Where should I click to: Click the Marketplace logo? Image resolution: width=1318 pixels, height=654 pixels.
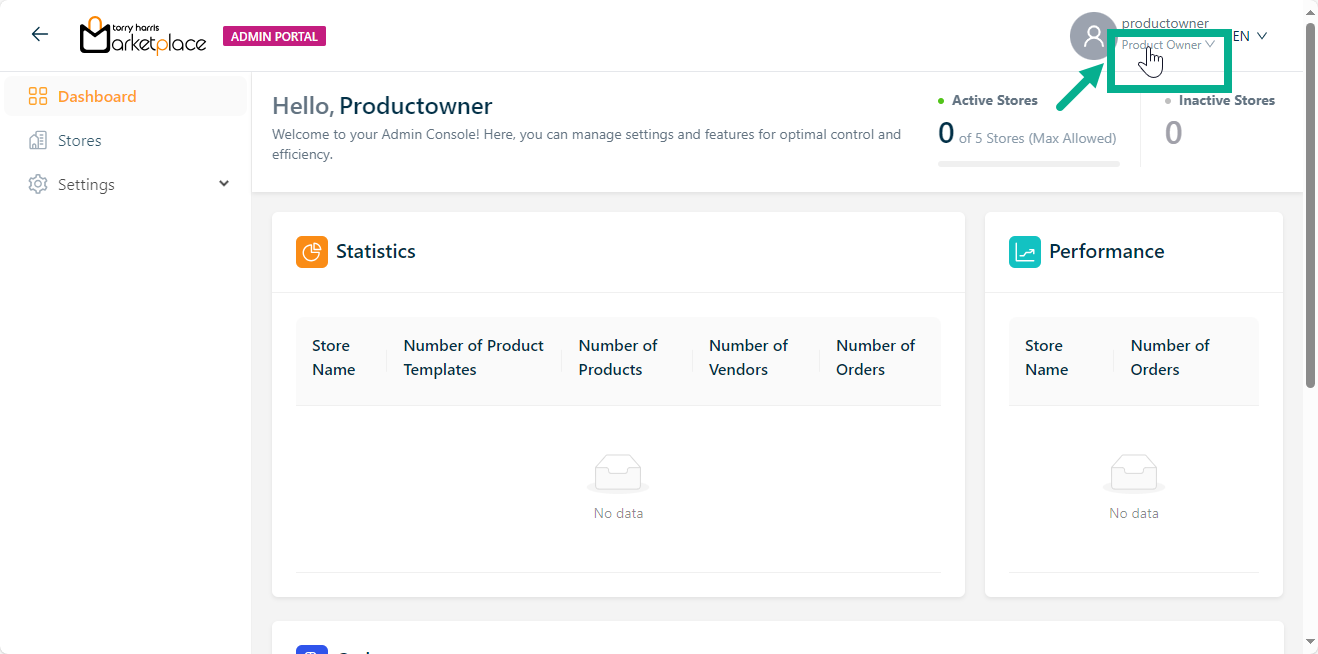(143, 36)
